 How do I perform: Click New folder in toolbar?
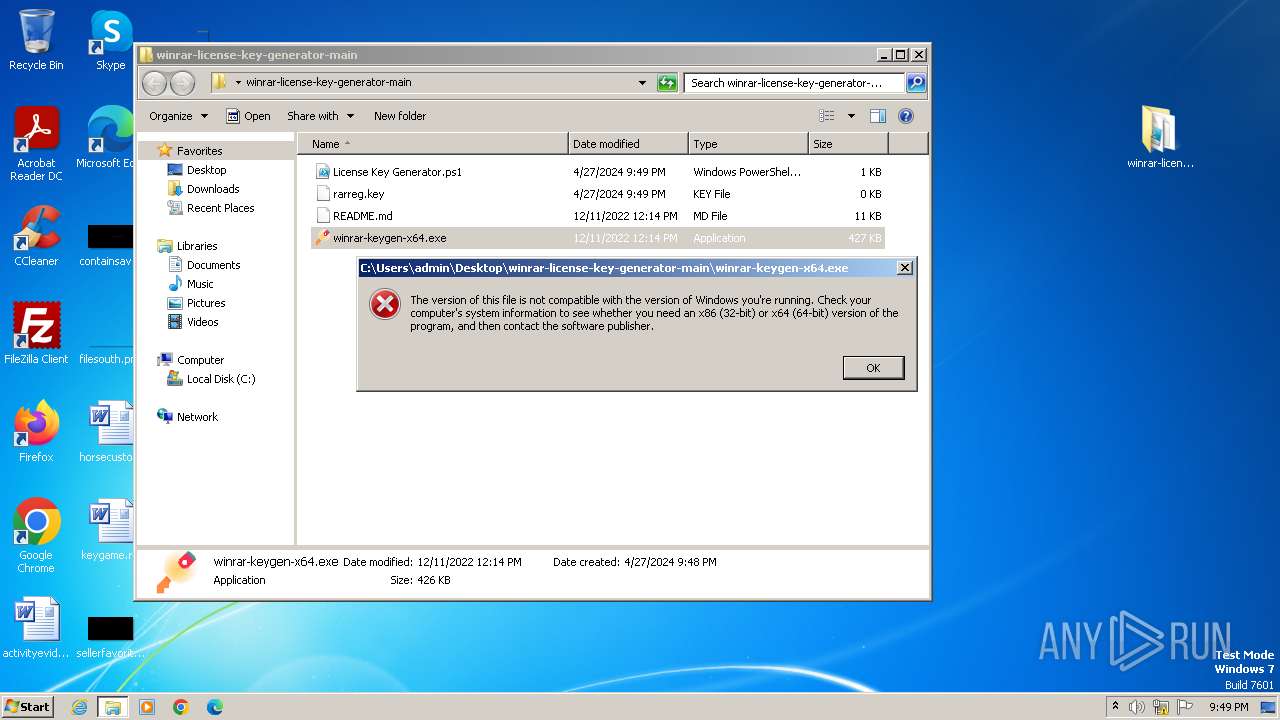point(400,116)
